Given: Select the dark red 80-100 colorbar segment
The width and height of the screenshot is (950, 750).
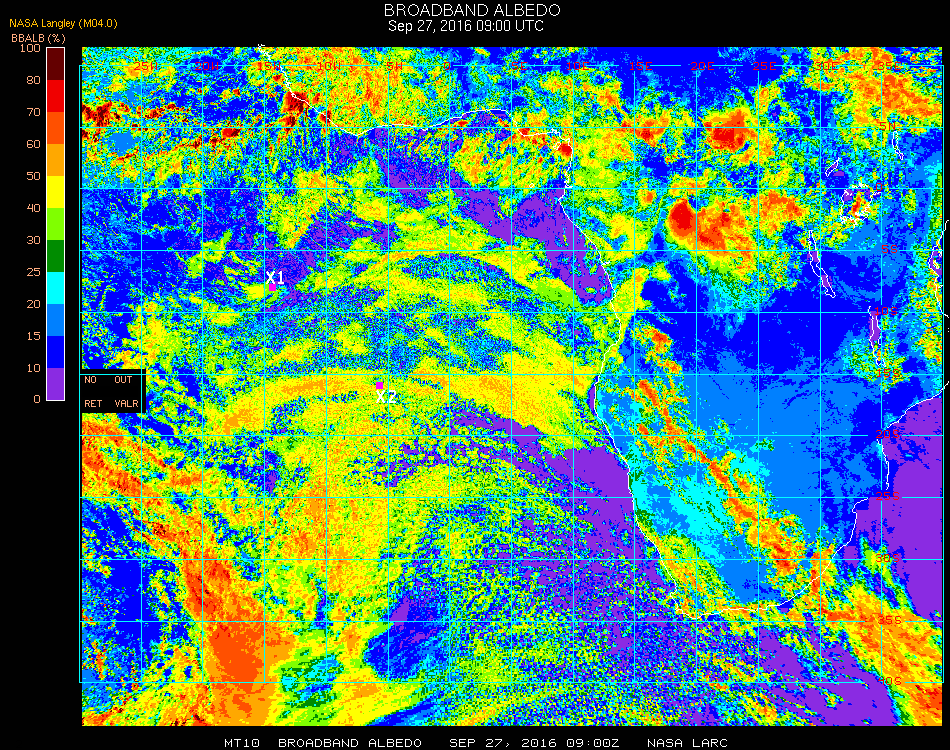Looking at the screenshot, I should pyautogui.click(x=56, y=64).
